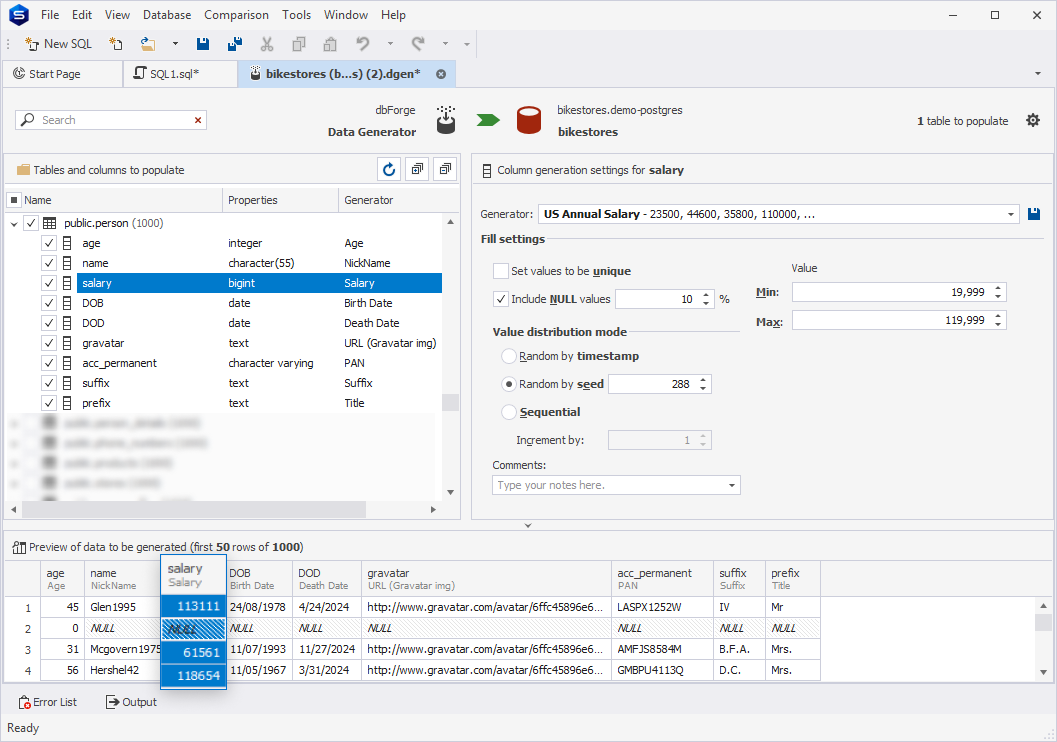
Task: Open the generation settings gear icon
Action: [x=1033, y=121]
